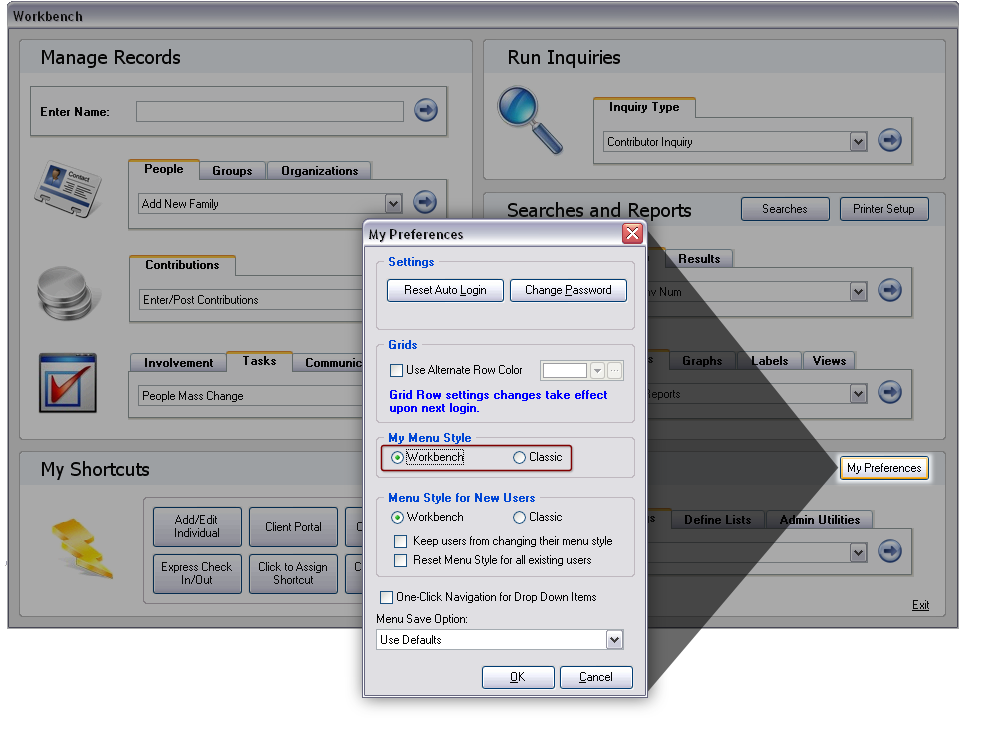Click the go arrow next to Contributor Inquiry
This screenshot has height=729, width=992.
[x=890, y=140]
